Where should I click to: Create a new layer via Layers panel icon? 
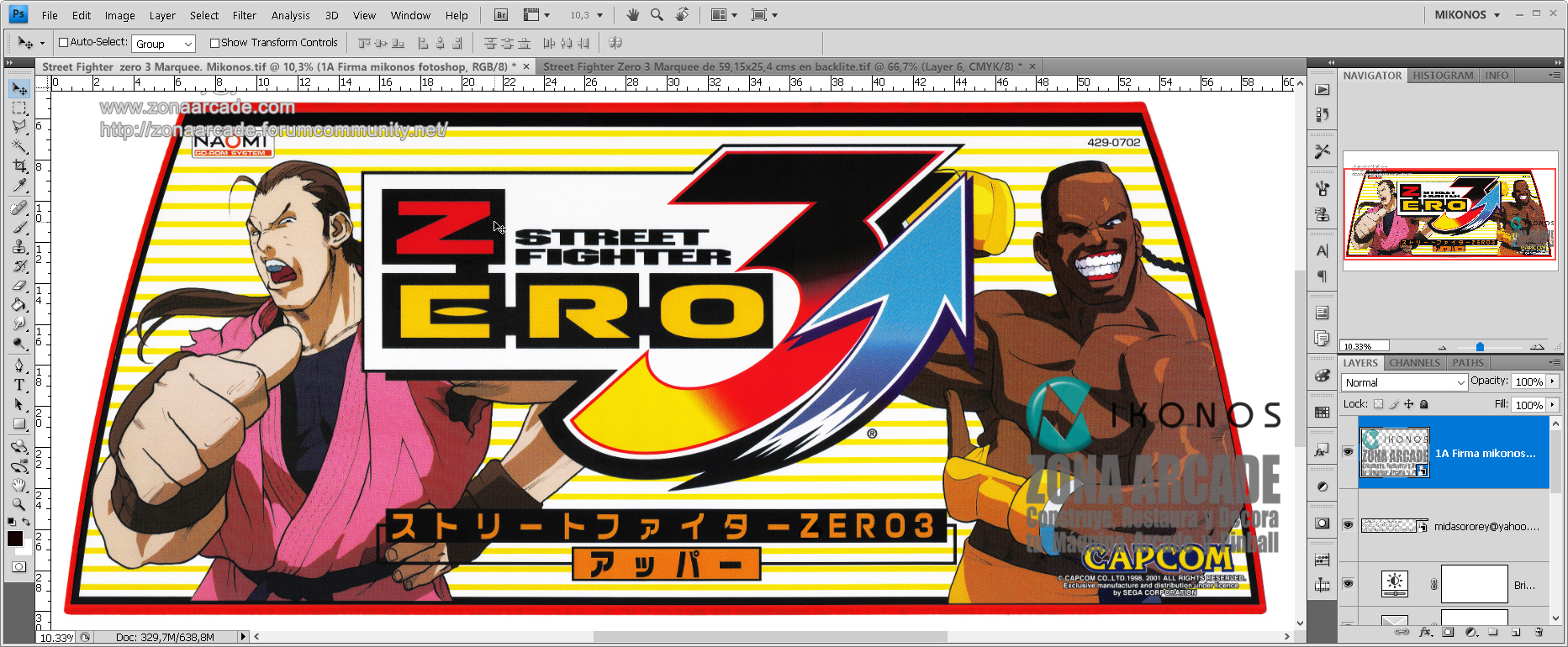[x=1516, y=632]
